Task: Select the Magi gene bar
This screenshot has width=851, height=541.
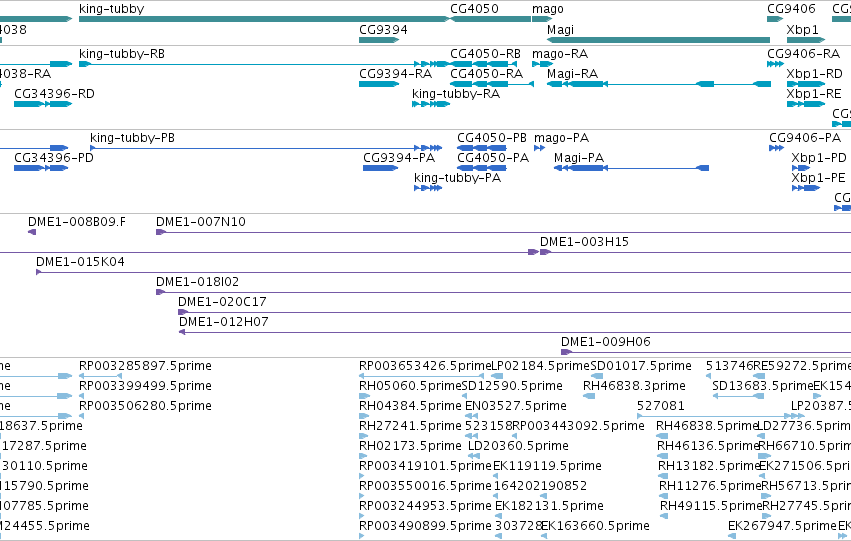Action: tap(658, 40)
